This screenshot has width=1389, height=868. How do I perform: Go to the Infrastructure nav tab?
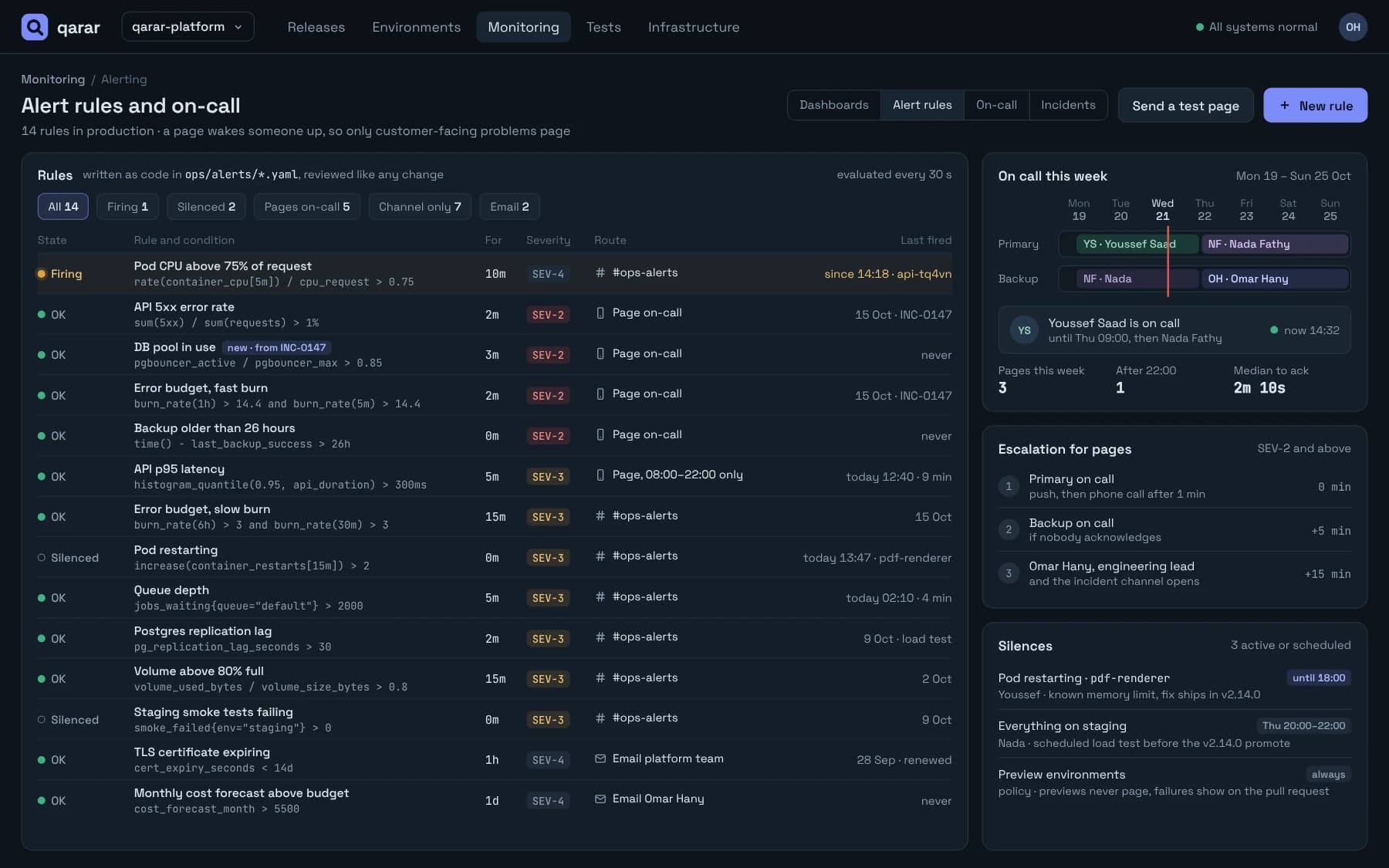tap(694, 27)
